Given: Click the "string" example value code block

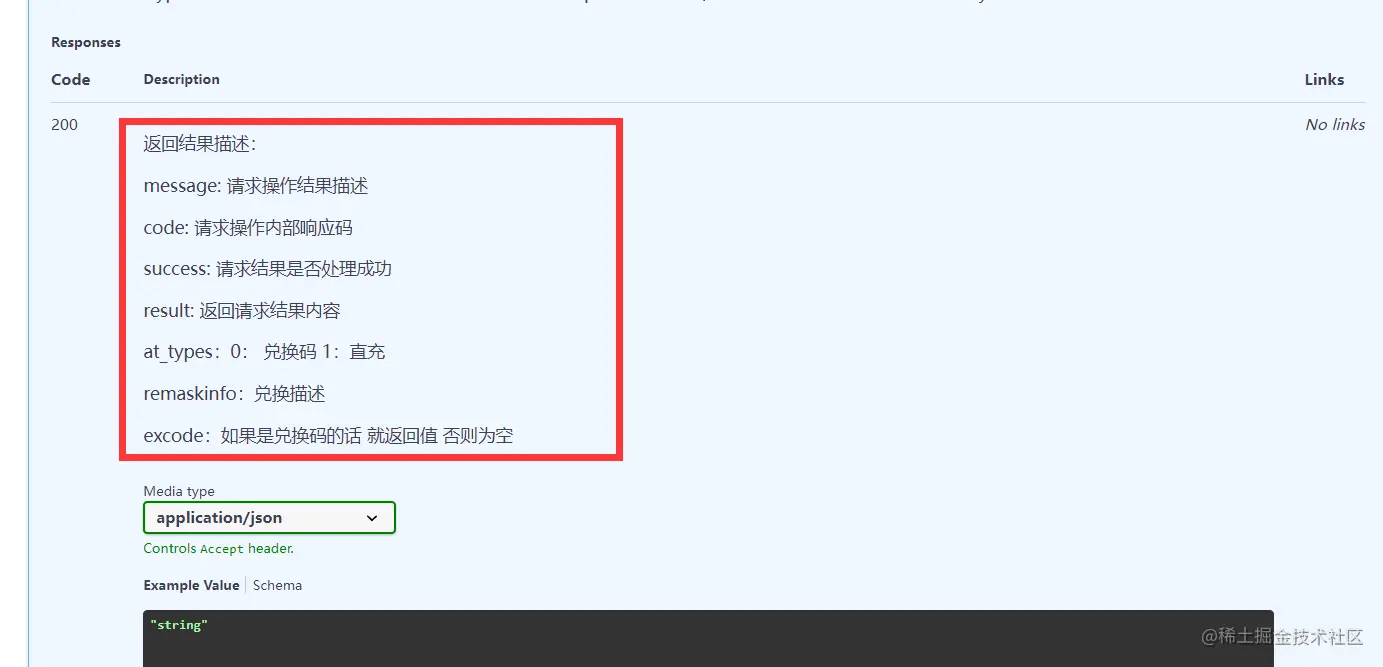Looking at the screenshot, I should [x=708, y=638].
